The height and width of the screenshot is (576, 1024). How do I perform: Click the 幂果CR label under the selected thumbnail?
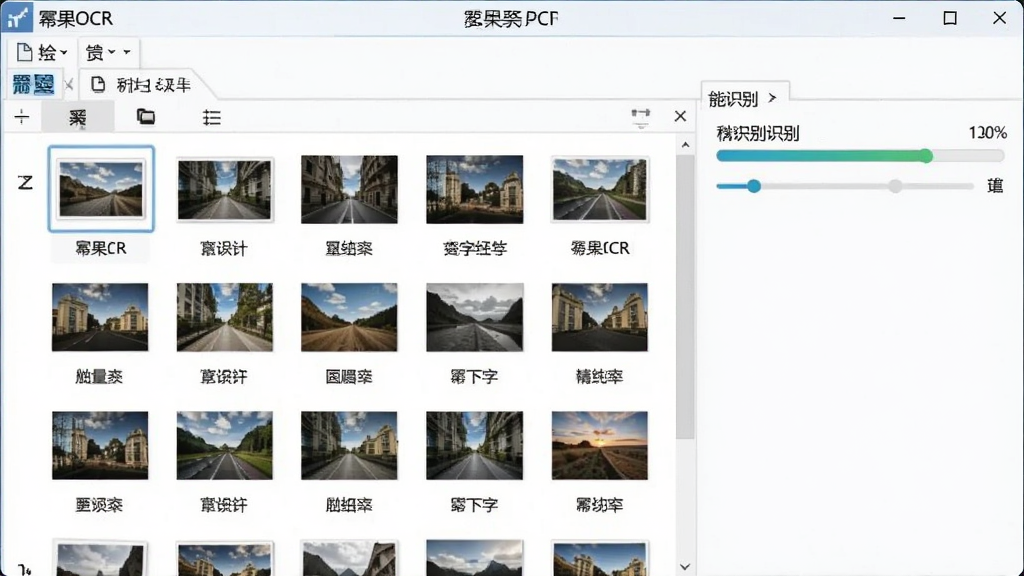point(101,248)
